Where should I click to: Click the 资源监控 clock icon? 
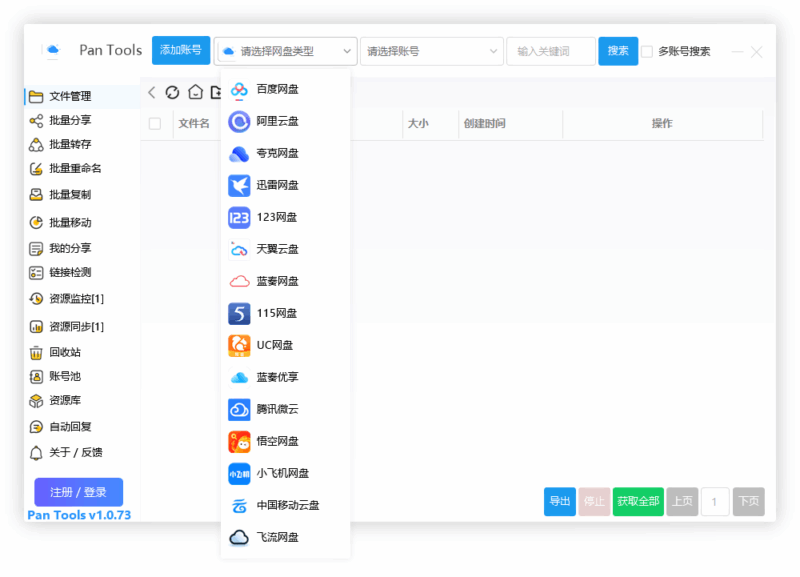tap(36, 299)
